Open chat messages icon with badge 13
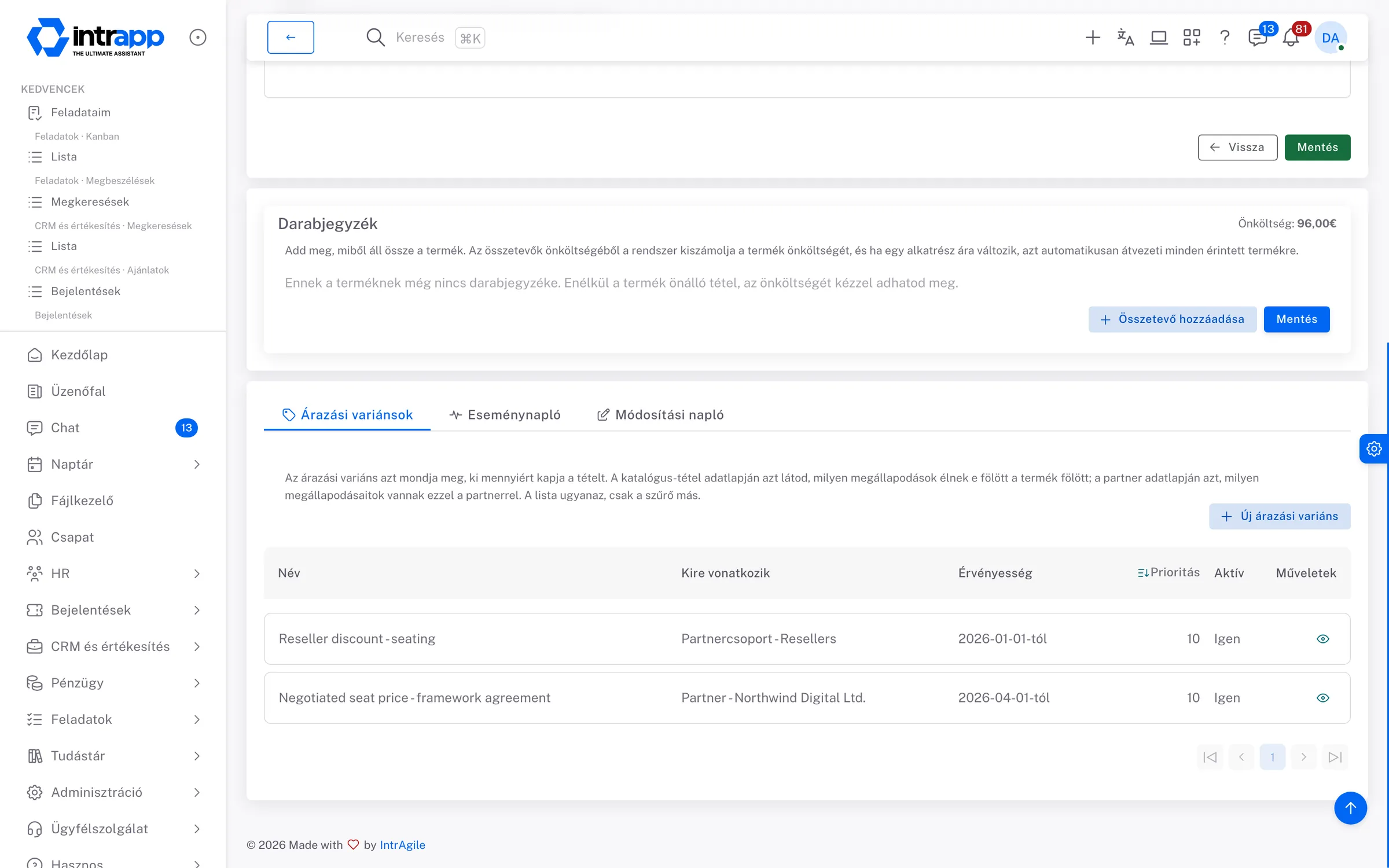This screenshot has height=868, width=1389. (1258, 38)
